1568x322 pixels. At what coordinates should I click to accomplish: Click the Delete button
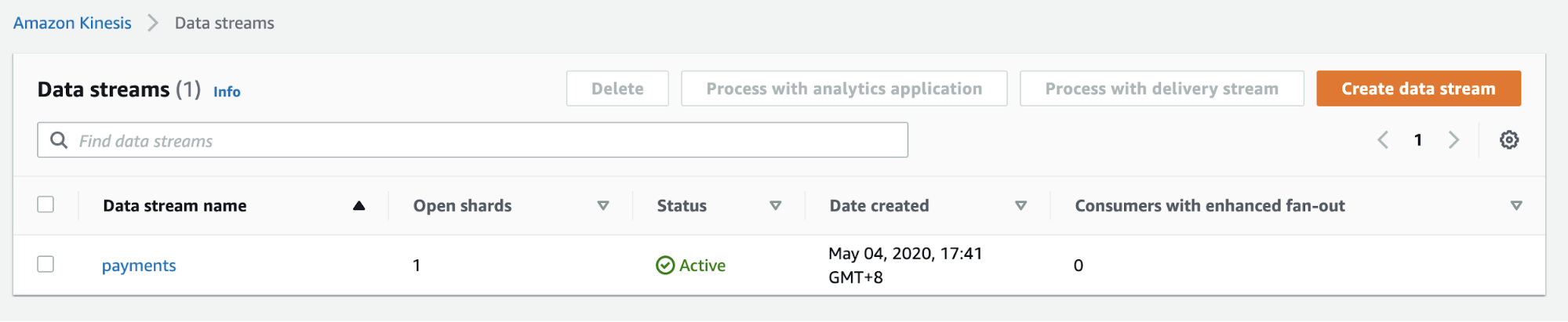[x=617, y=89]
